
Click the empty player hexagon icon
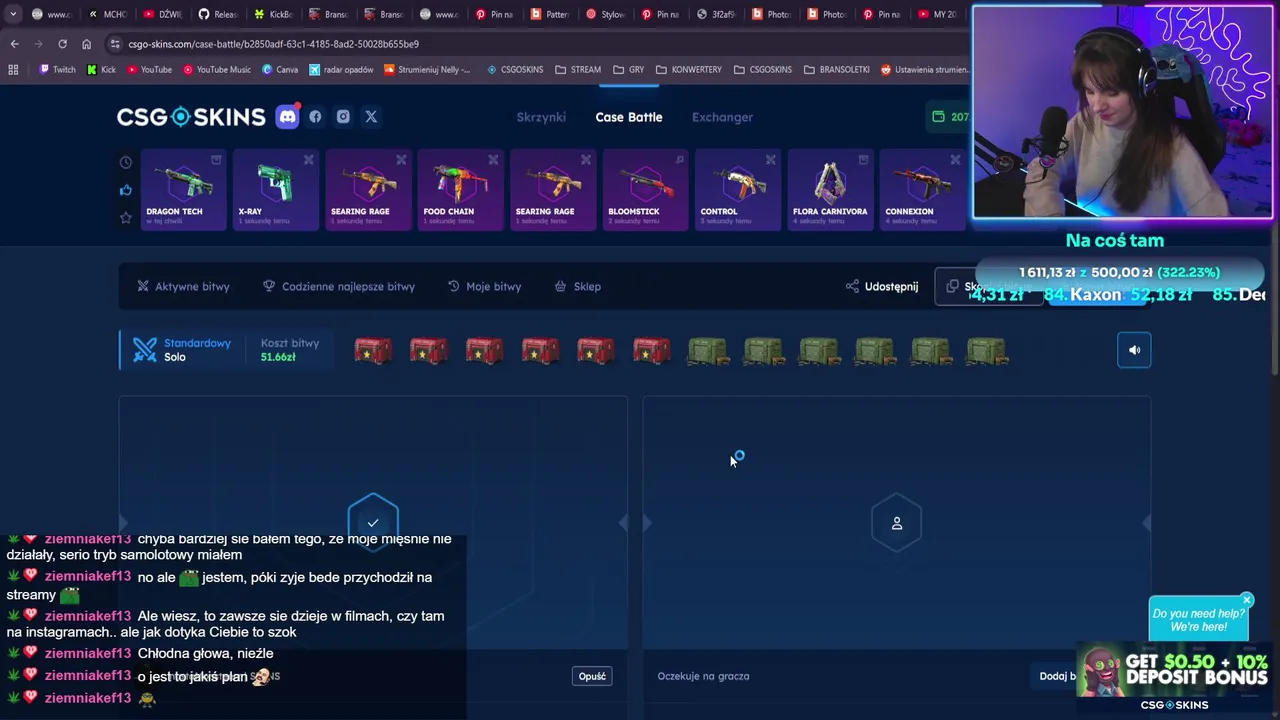(x=897, y=523)
